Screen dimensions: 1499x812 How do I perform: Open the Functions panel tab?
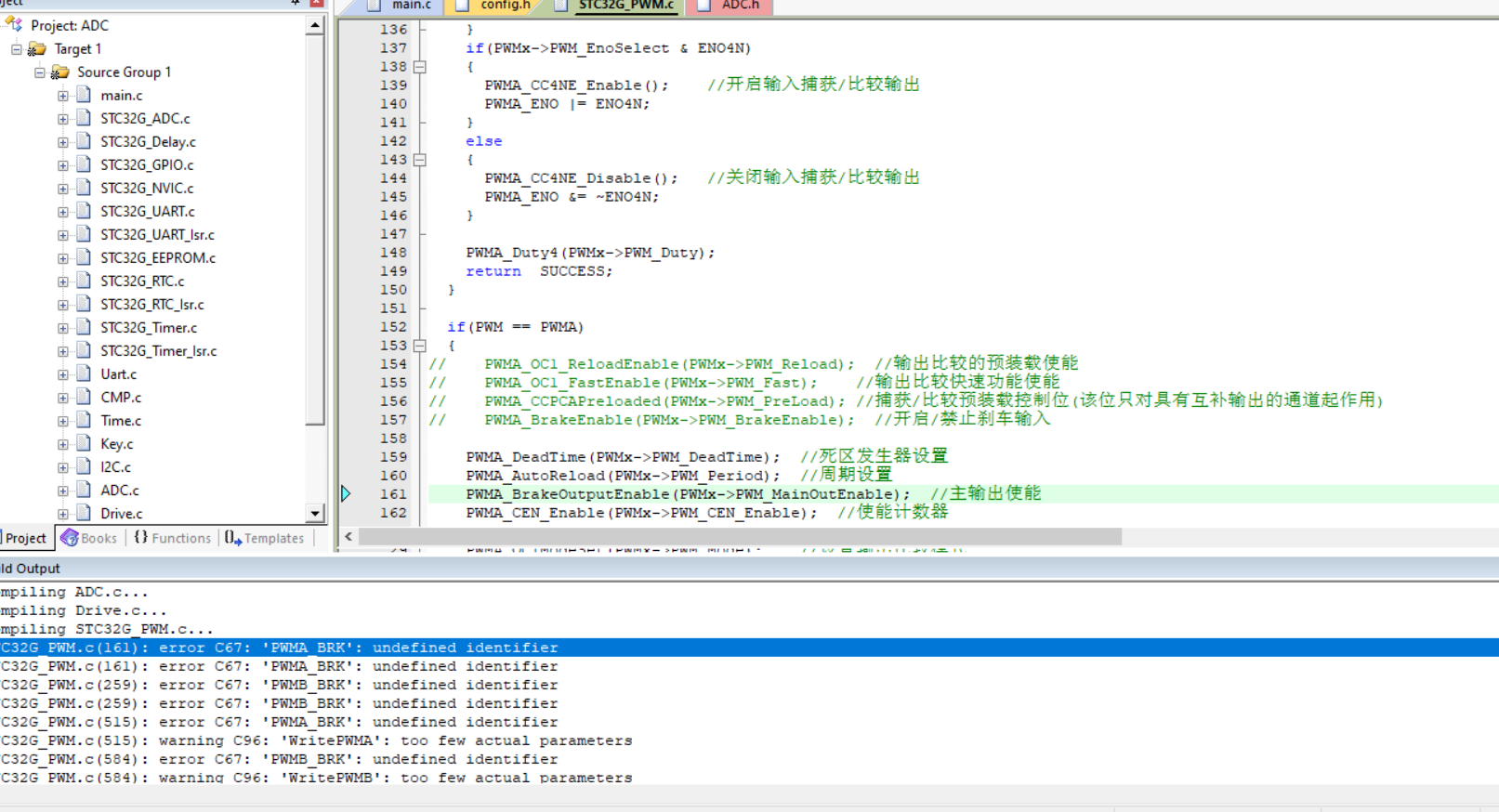coord(173,538)
